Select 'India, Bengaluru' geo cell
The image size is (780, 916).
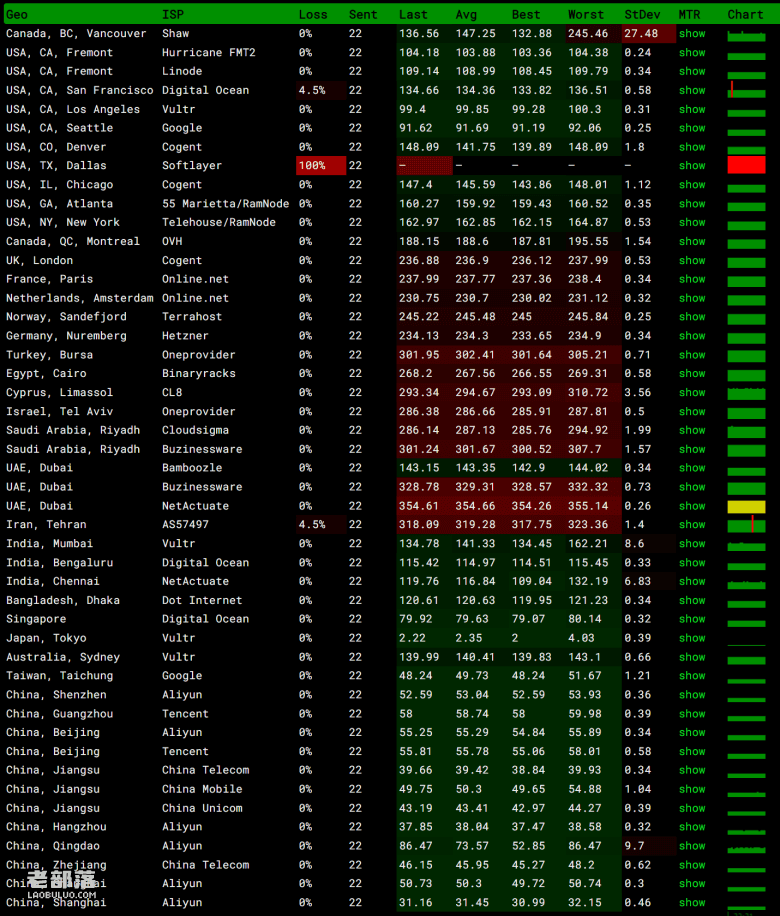60,563
